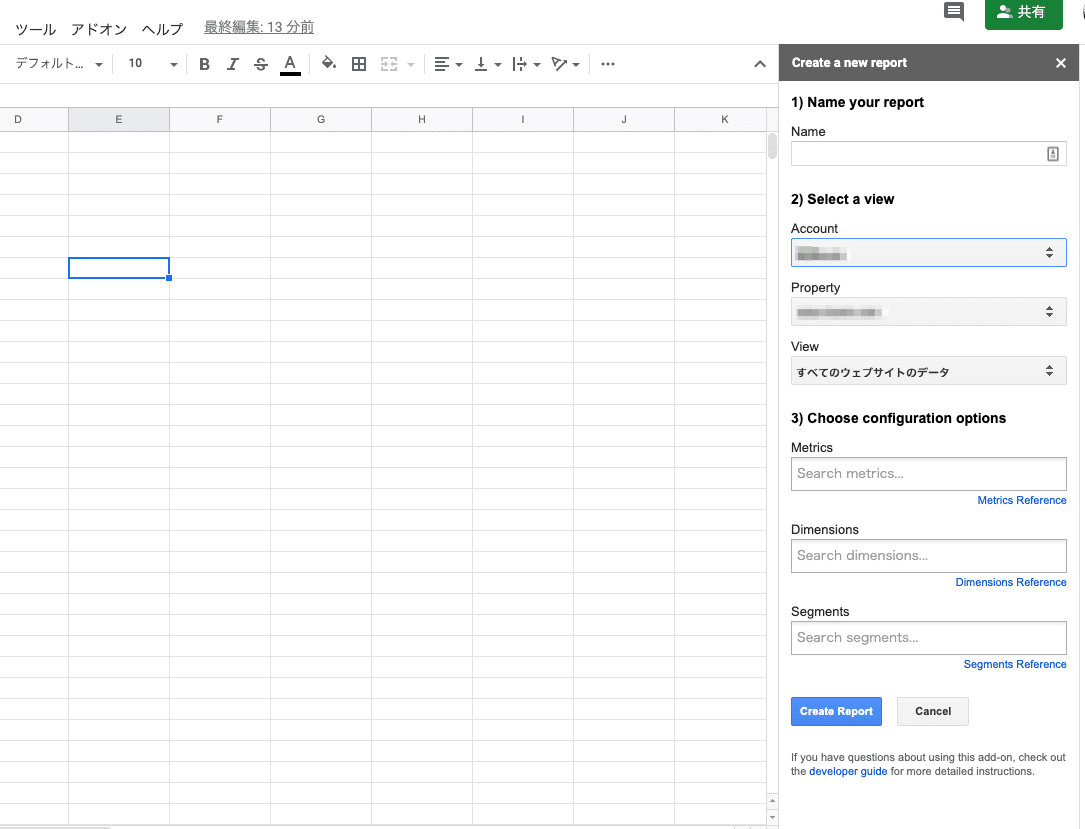Select column F header
1085x829 pixels.
point(220,120)
